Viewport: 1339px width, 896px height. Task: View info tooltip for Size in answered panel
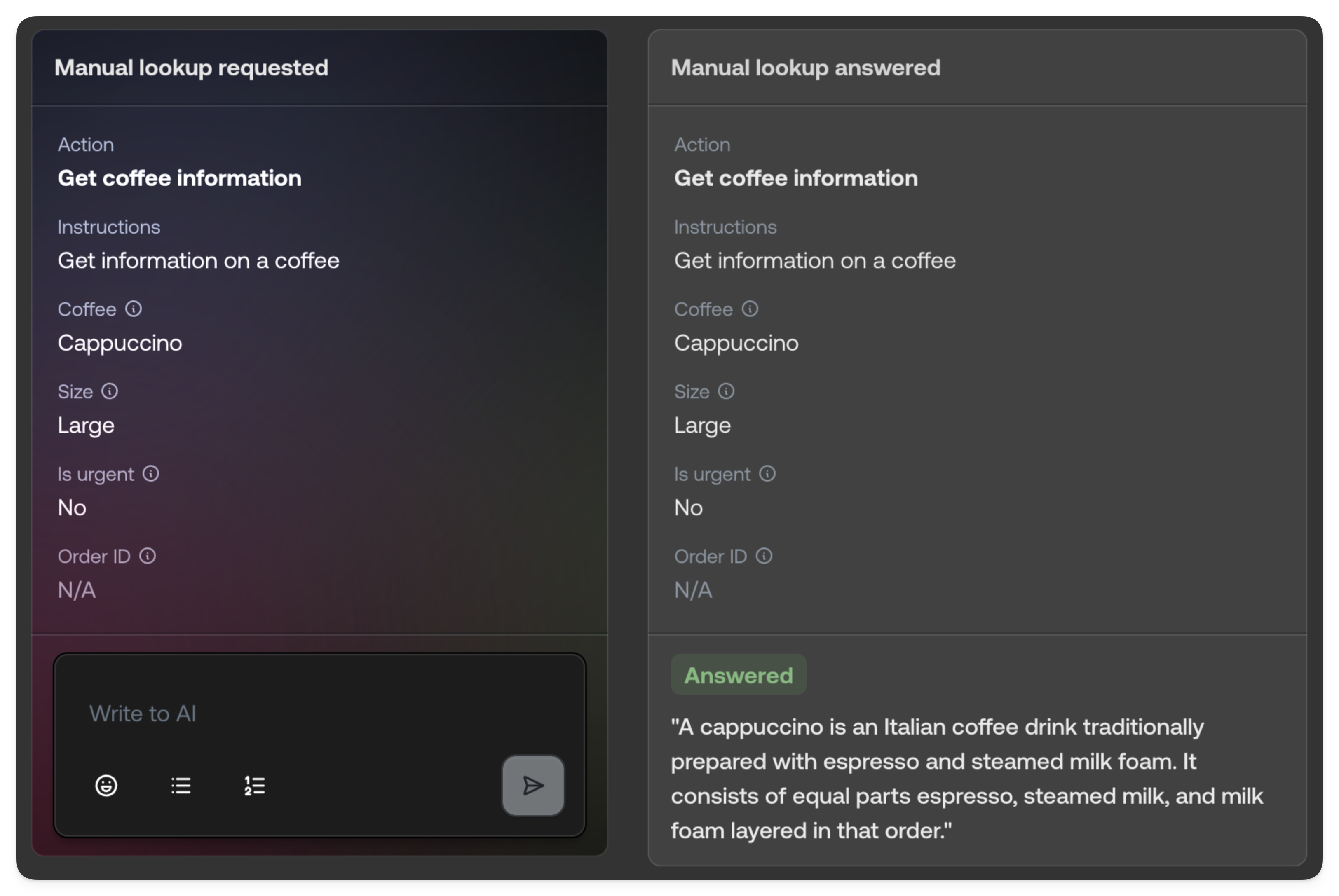click(x=727, y=391)
